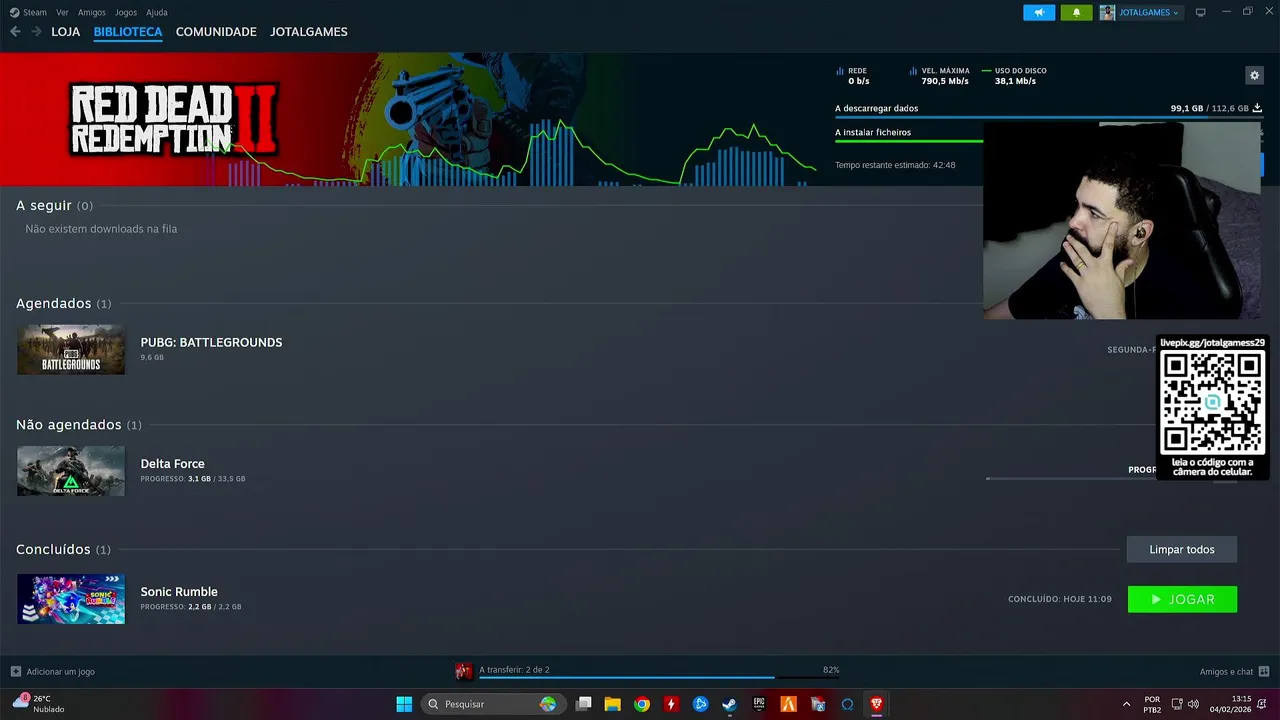This screenshot has height=720, width=1280.
Task: Click the Não agendados section header
Action: point(79,425)
